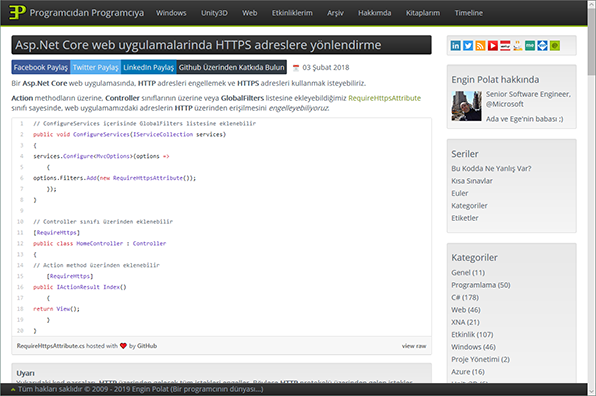
Task: Open the Arşiv menu item
Action: tap(335, 13)
